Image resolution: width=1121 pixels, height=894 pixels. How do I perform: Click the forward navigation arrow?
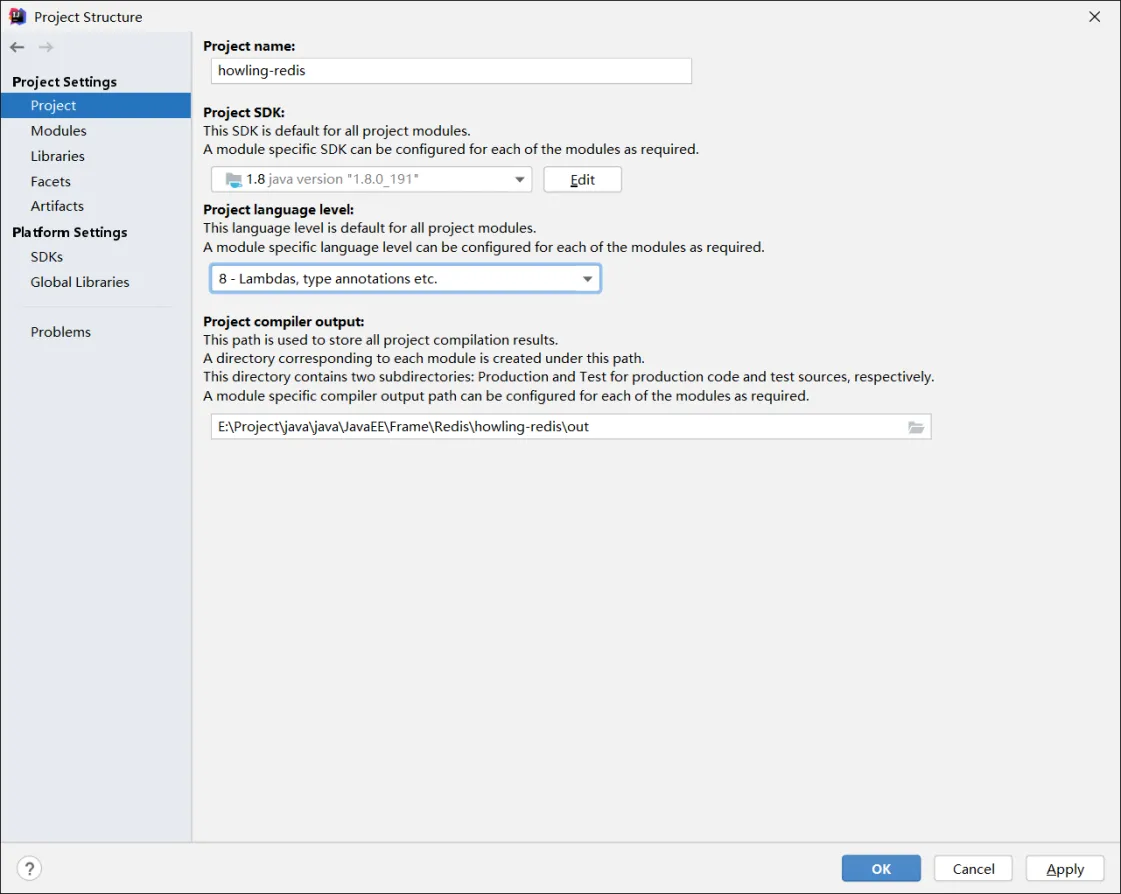(46, 47)
